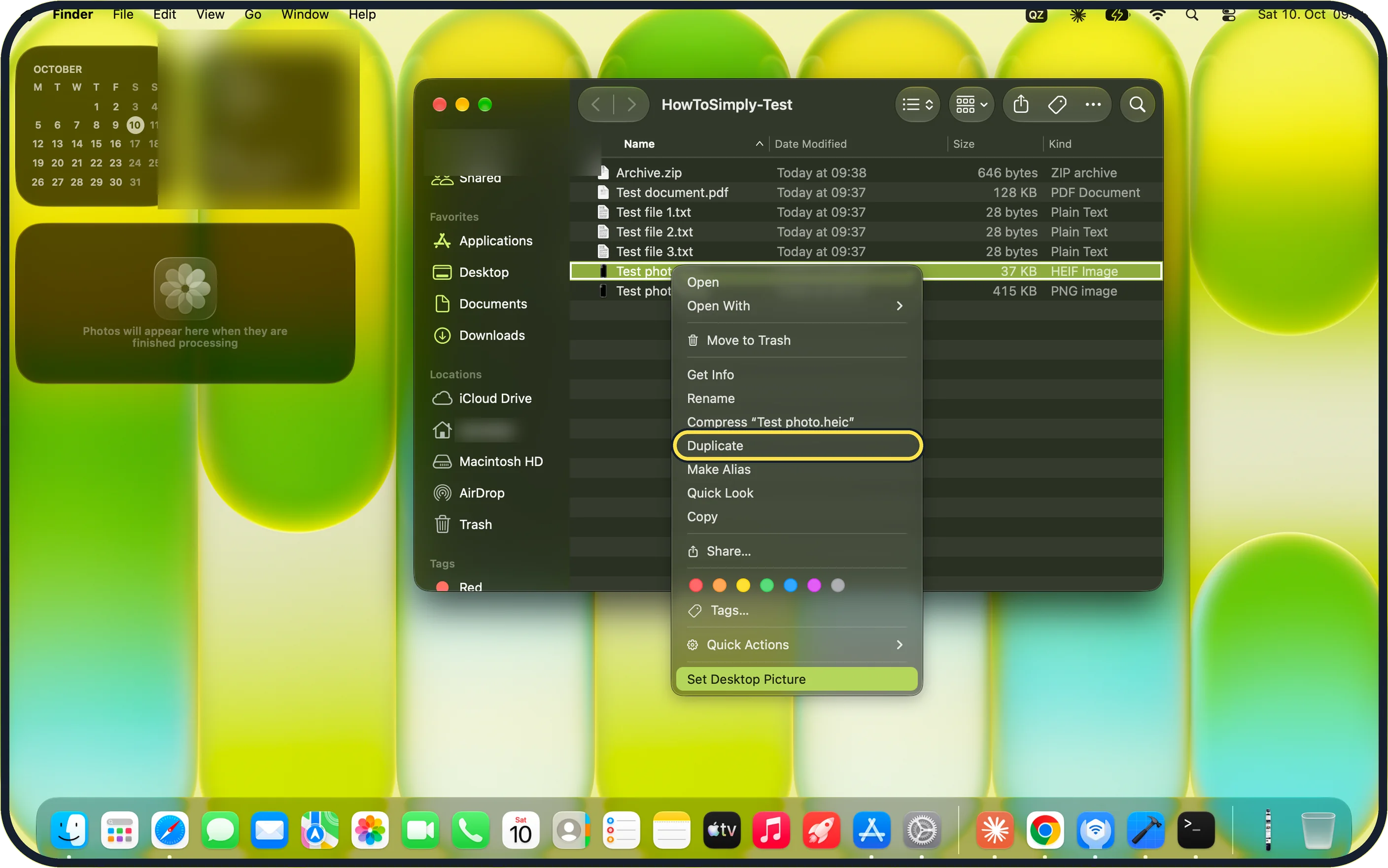Open Music app in the Dock
The image size is (1388, 868).
771,830
